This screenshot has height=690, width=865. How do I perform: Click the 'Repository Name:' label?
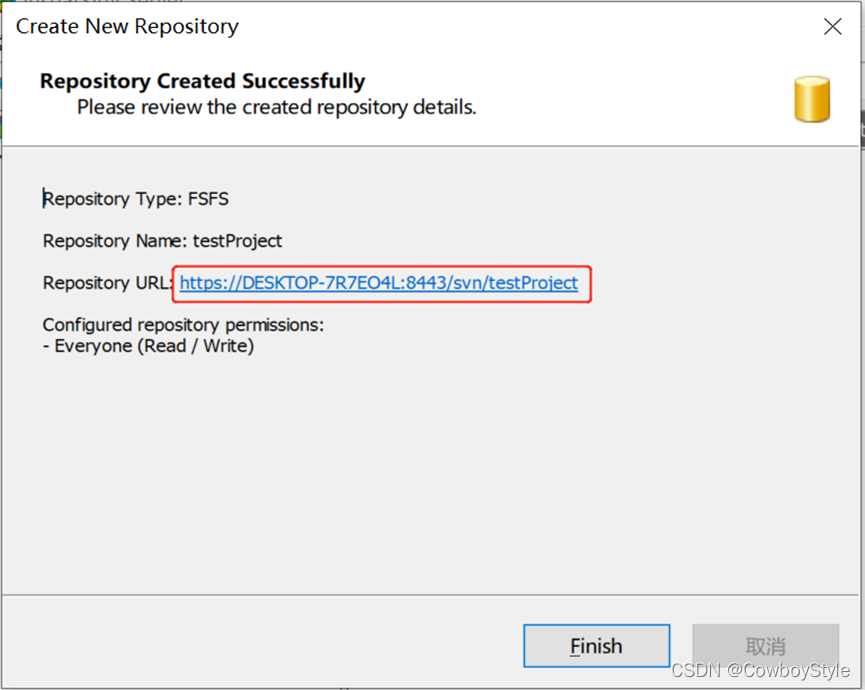(x=116, y=241)
